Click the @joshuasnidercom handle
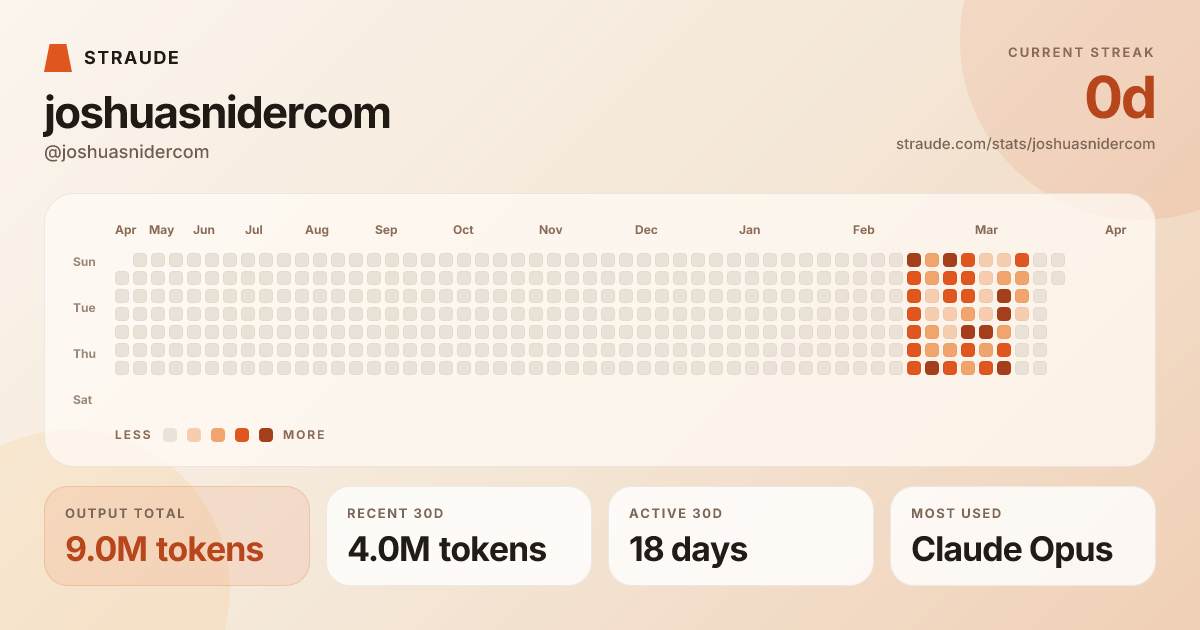Viewport: 1200px width, 630px height. pyautogui.click(x=127, y=152)
